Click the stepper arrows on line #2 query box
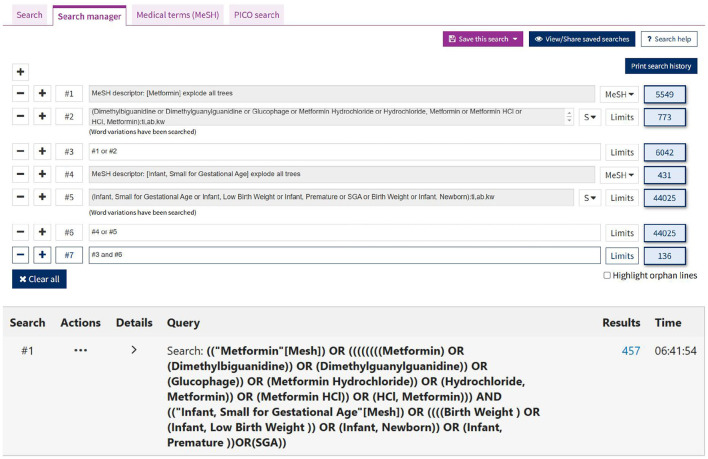The image size is (708, 459). coord(569,117)
